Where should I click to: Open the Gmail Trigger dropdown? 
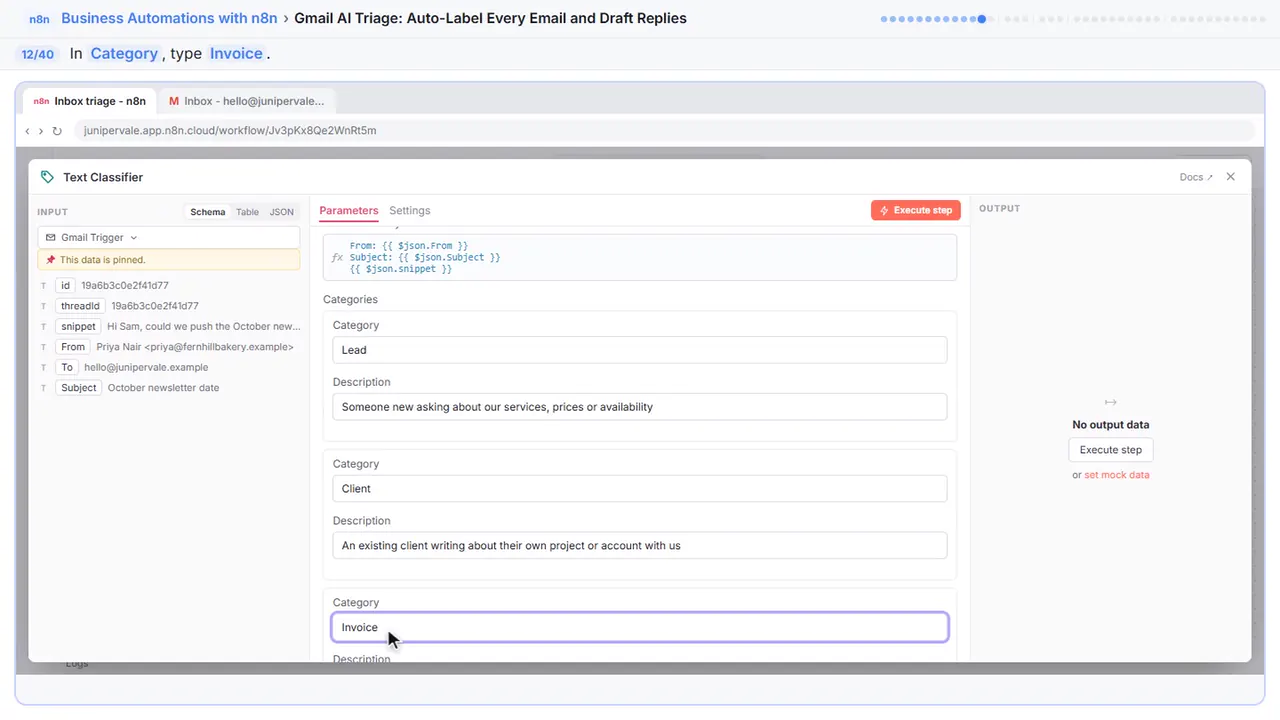[x=168, y=238]
